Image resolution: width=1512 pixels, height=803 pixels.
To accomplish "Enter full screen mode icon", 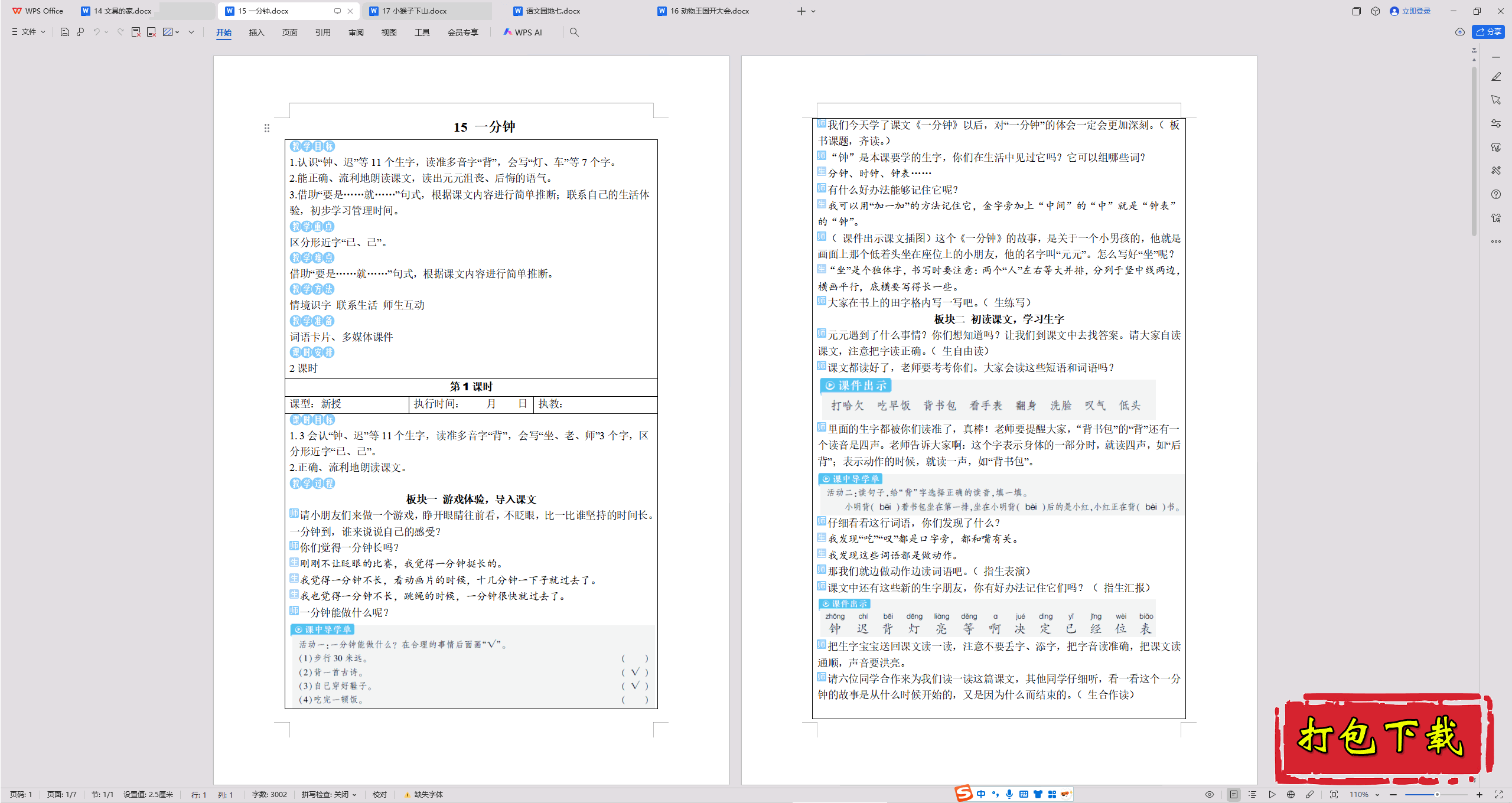I will [x=1498, y=795].
